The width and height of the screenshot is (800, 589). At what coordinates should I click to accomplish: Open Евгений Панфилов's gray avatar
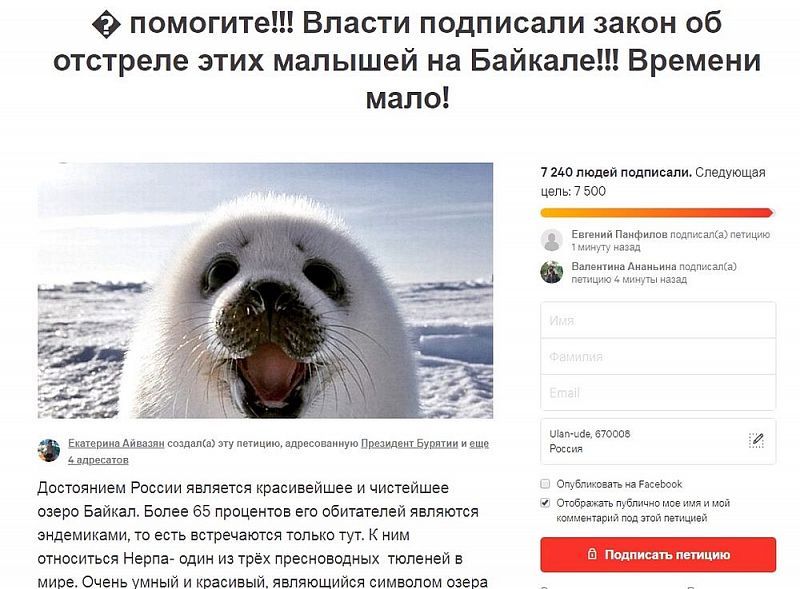tap(552, 240)
